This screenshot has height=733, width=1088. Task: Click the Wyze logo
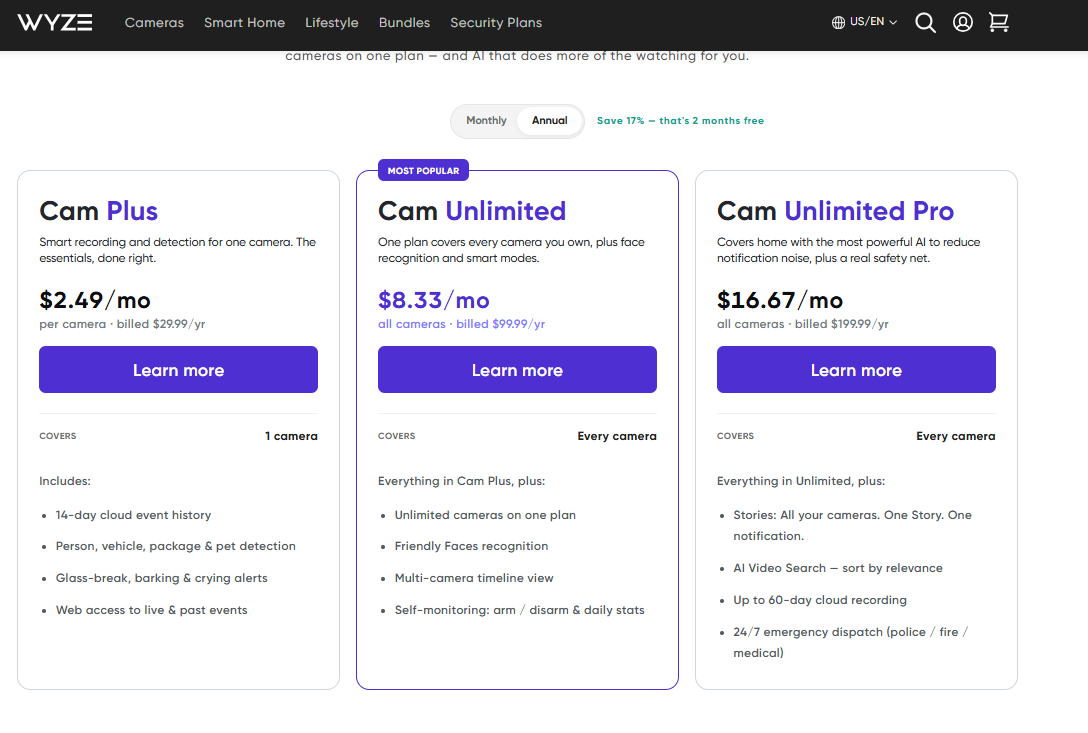tap(55, 22)
